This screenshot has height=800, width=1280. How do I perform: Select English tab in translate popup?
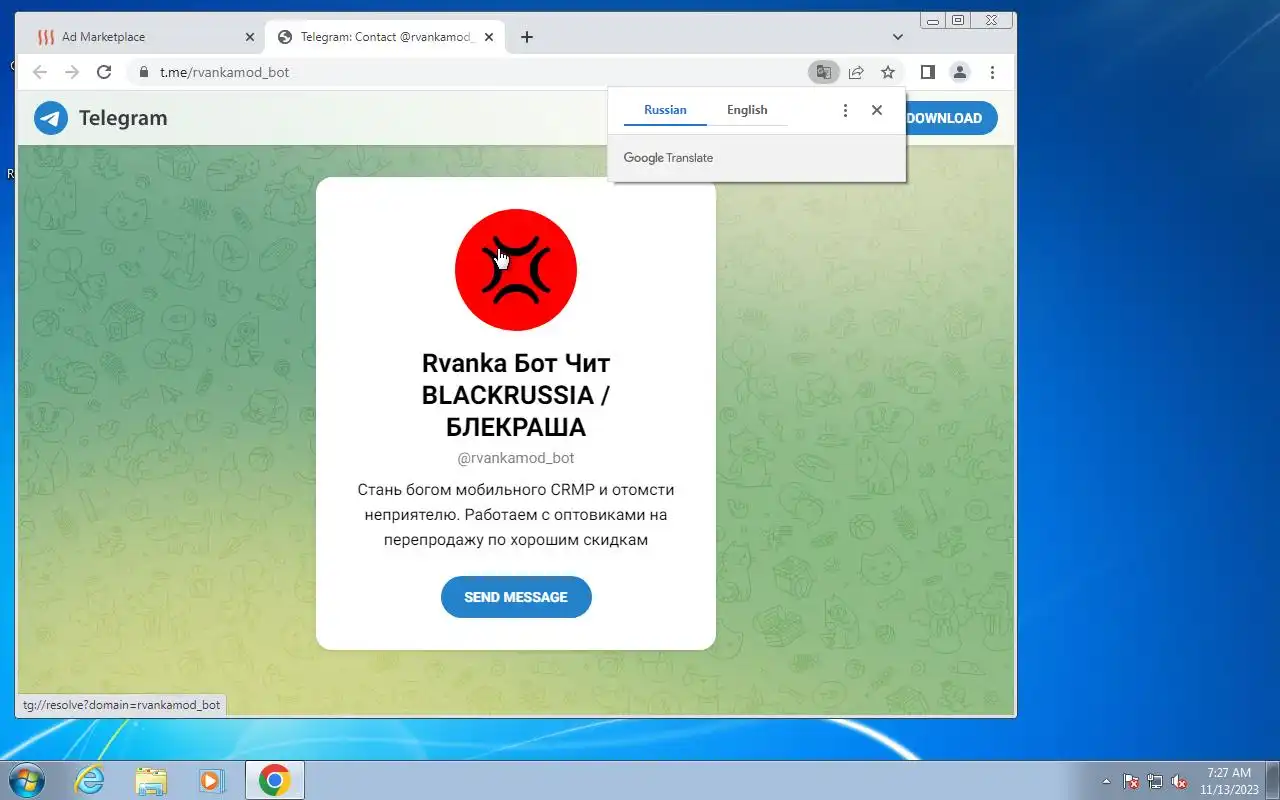[747, 110]
